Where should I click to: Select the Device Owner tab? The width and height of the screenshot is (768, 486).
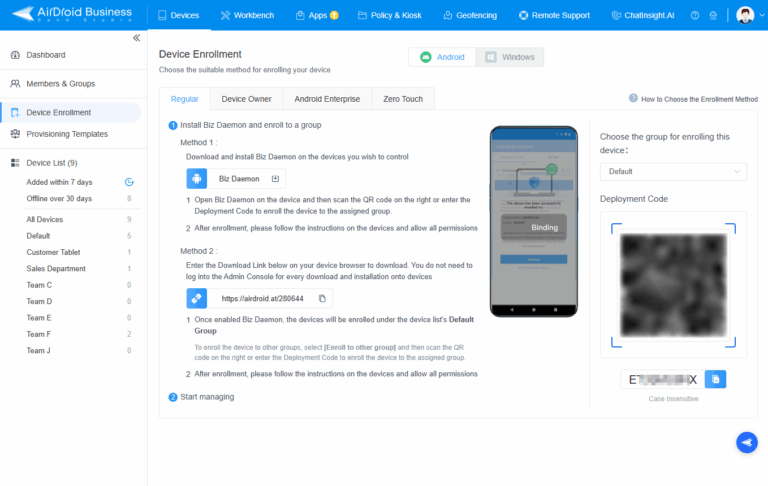pos(246,99)
